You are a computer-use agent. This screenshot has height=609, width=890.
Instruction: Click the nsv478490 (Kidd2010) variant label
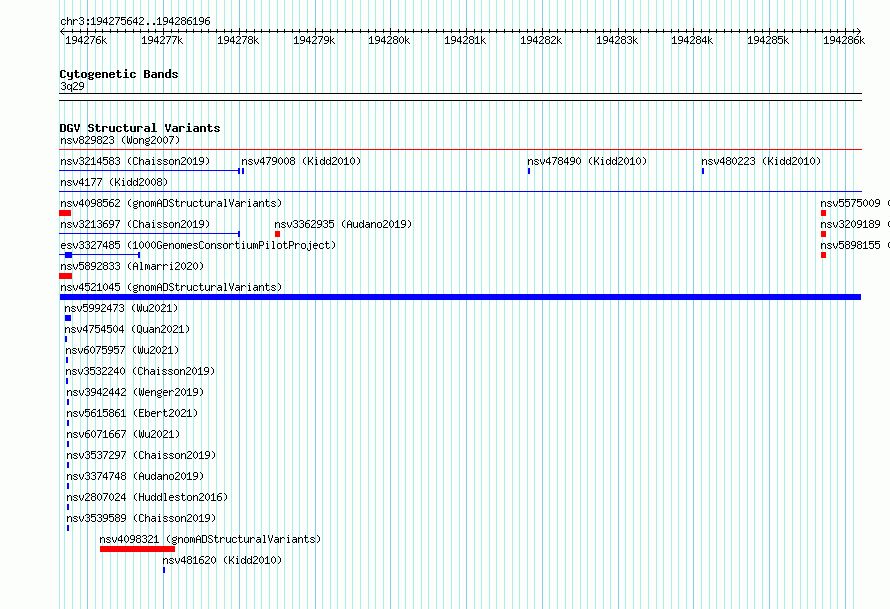click(587, 161)
